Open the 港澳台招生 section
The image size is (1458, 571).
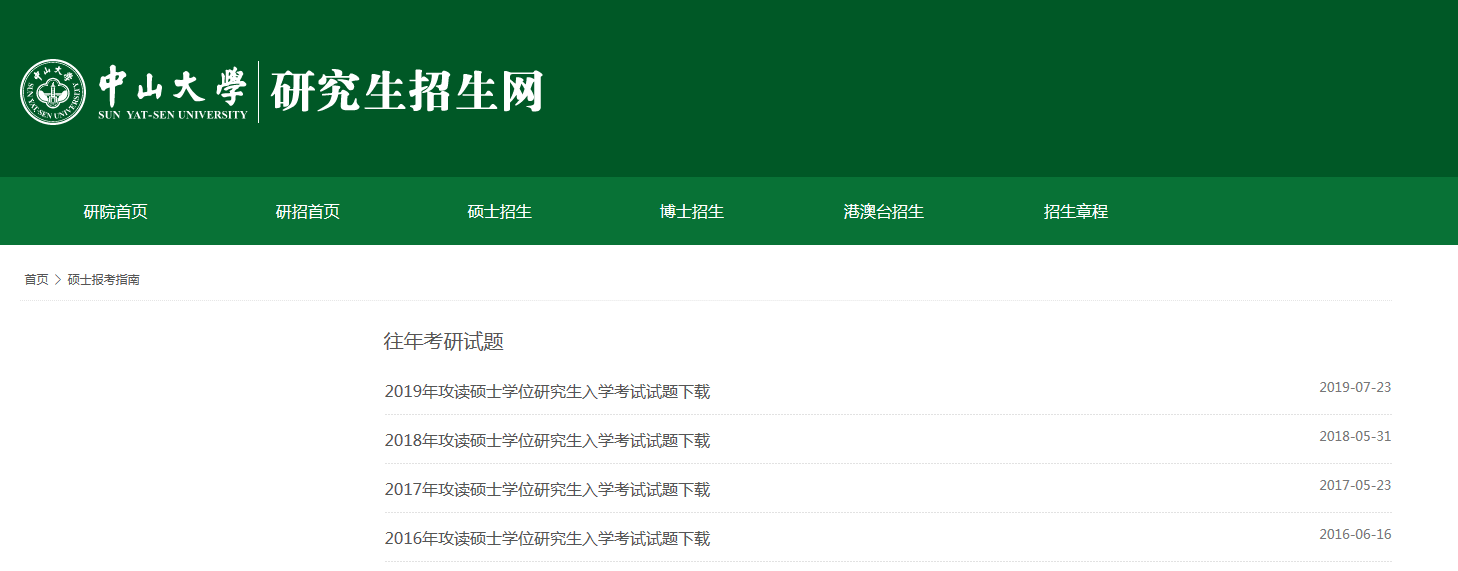[883, 212]
